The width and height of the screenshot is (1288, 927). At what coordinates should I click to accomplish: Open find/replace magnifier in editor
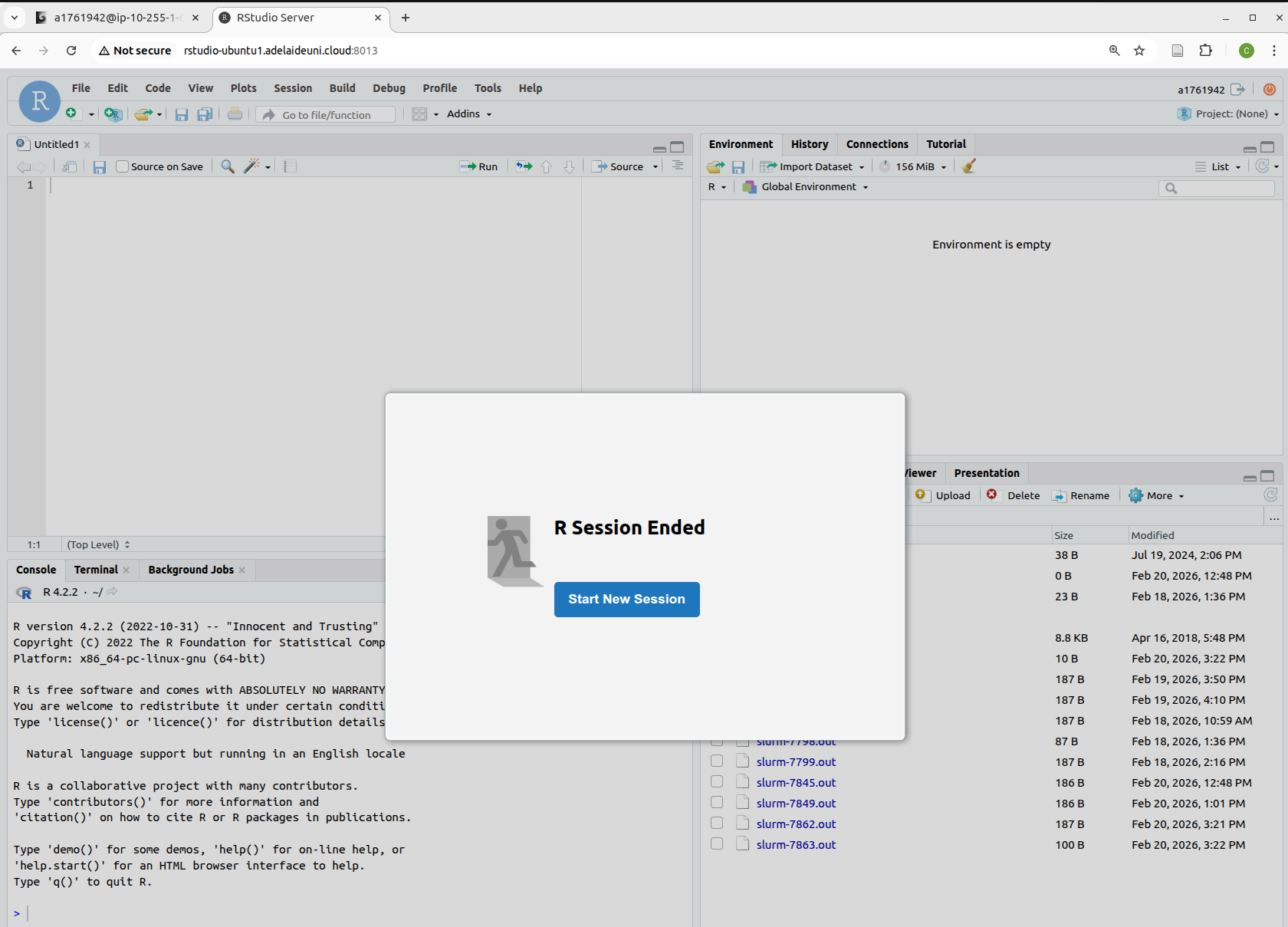pyautogui.click(x=228, y=166)
